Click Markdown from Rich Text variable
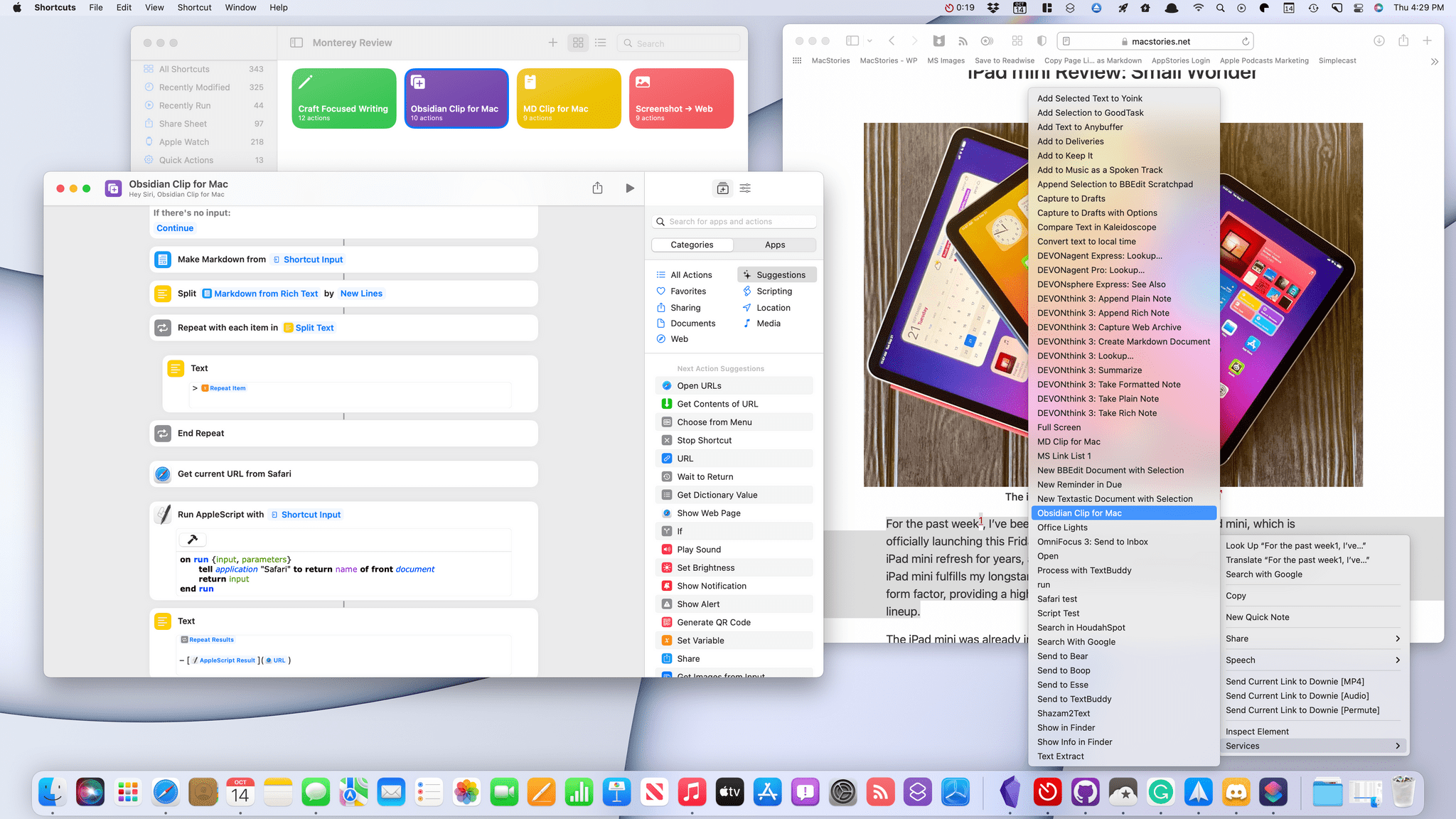The image size is (1456, 819). 260,294
